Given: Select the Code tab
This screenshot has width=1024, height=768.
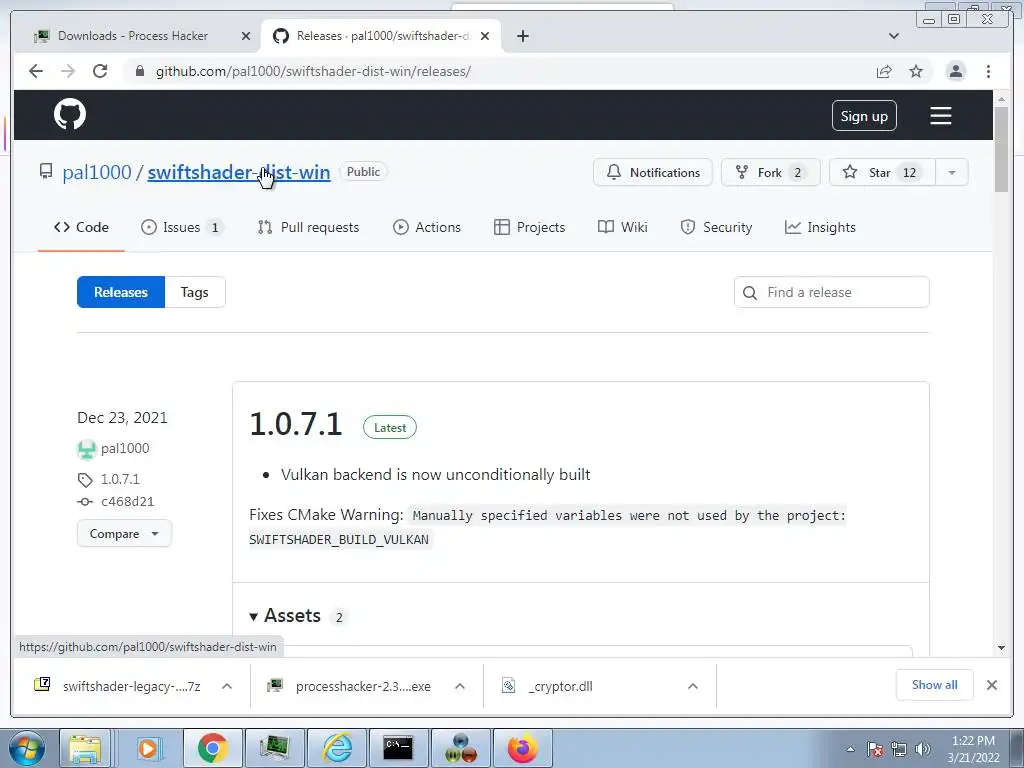Looking at the screenshot, I should tap(81, 227).
